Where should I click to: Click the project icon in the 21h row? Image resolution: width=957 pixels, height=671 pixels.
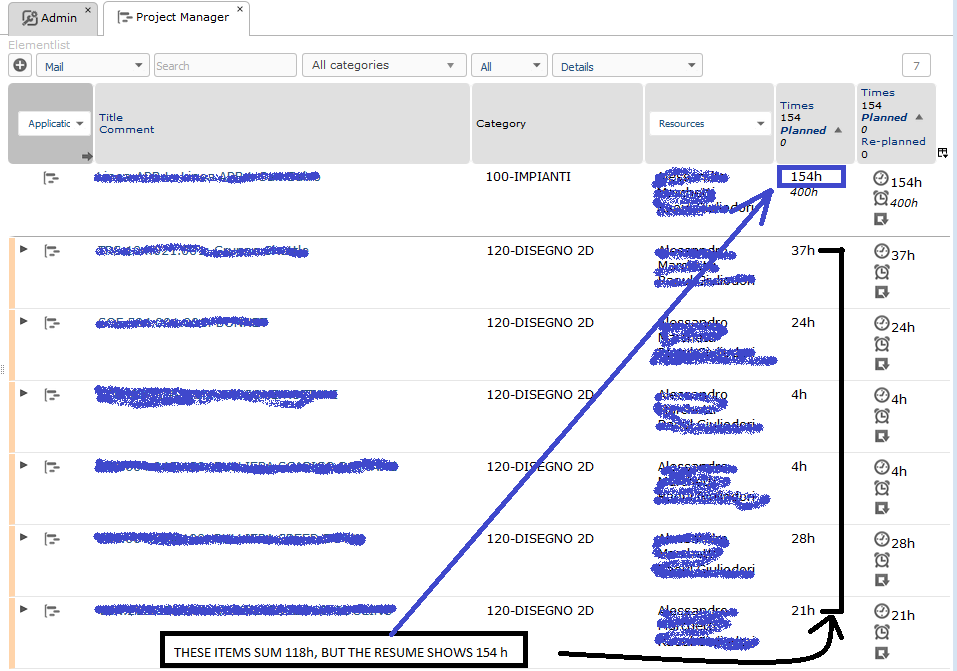tap(51, 610)
